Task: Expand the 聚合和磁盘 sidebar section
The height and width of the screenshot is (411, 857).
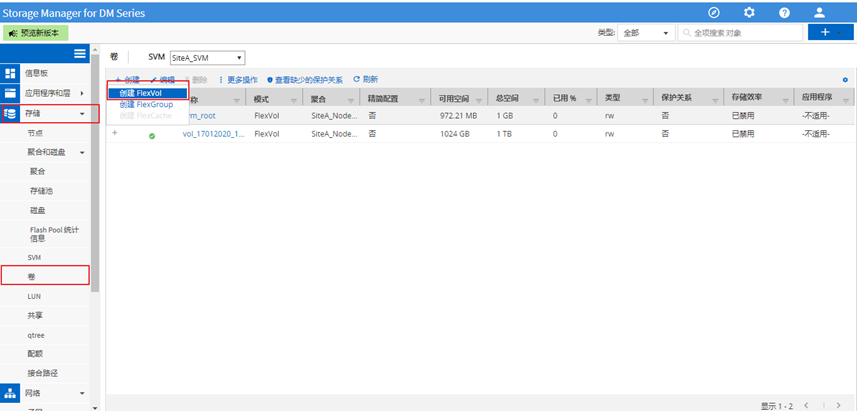Action: point(82,152)
